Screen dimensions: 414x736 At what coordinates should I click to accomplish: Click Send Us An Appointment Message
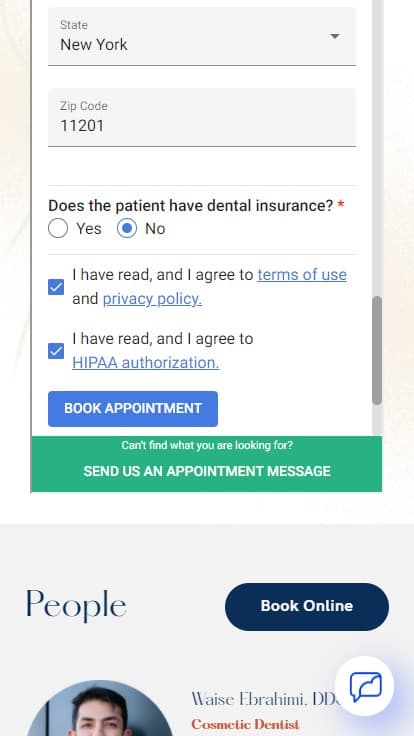(207, 471)
